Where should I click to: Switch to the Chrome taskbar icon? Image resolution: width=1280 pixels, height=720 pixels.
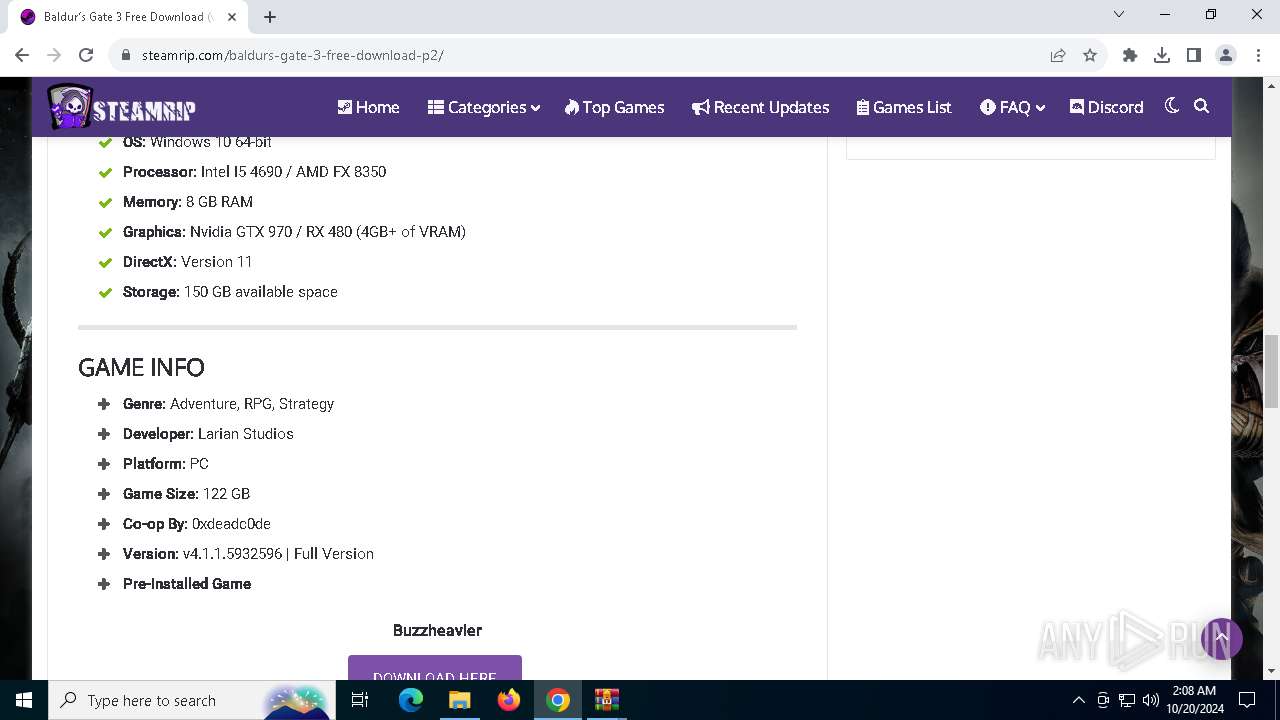tap(558, 700)
